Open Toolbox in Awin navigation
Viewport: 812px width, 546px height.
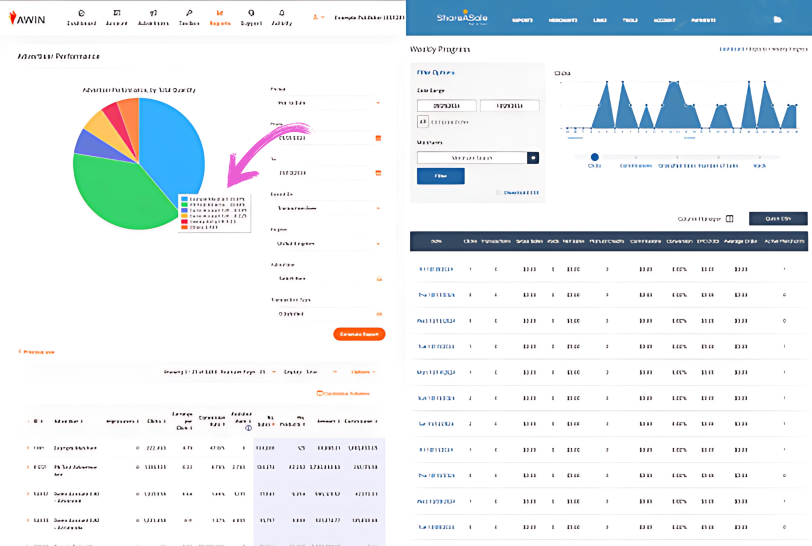click(x=189, y=17)
